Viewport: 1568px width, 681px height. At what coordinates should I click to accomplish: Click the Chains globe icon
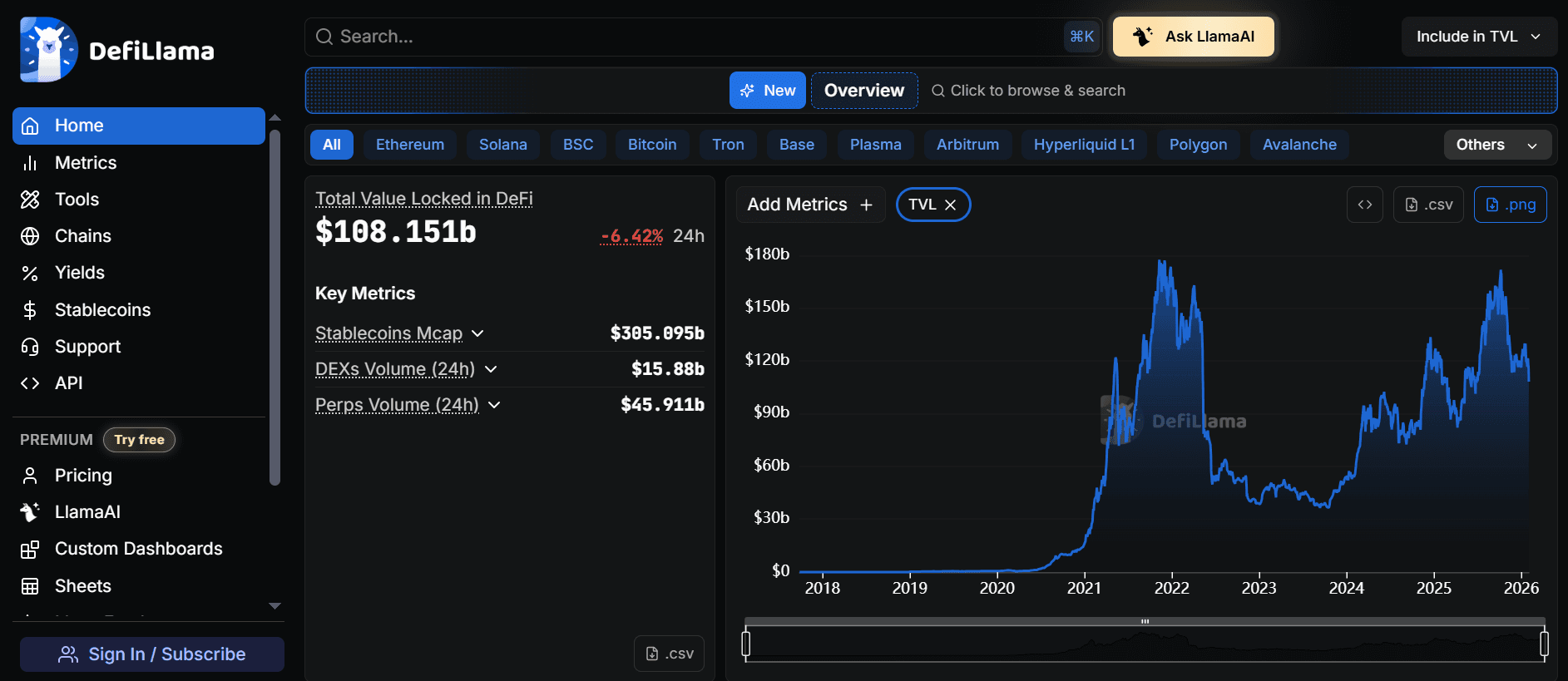pos(30,236)
